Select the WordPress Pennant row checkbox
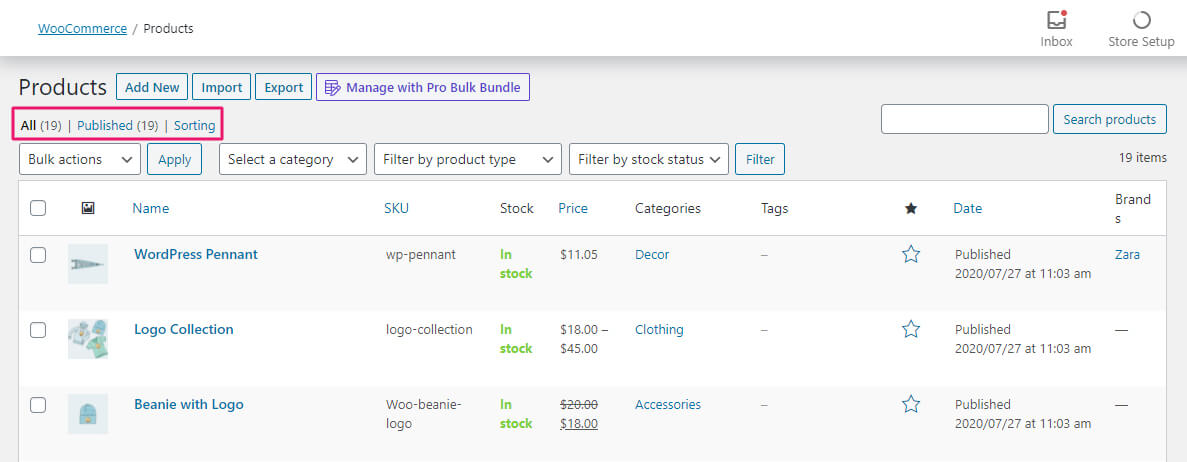 38,255
